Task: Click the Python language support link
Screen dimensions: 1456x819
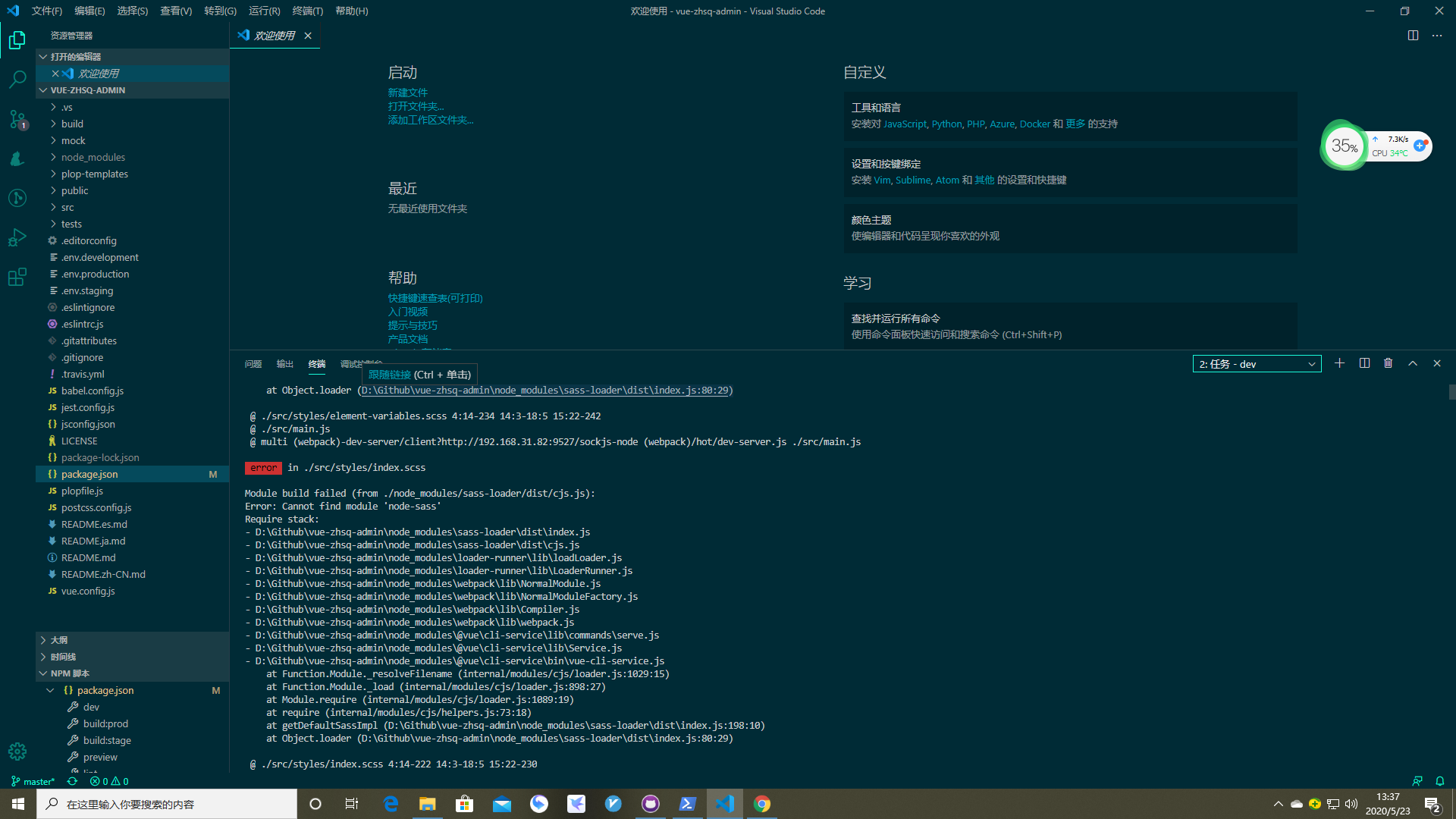Action: 946,124
